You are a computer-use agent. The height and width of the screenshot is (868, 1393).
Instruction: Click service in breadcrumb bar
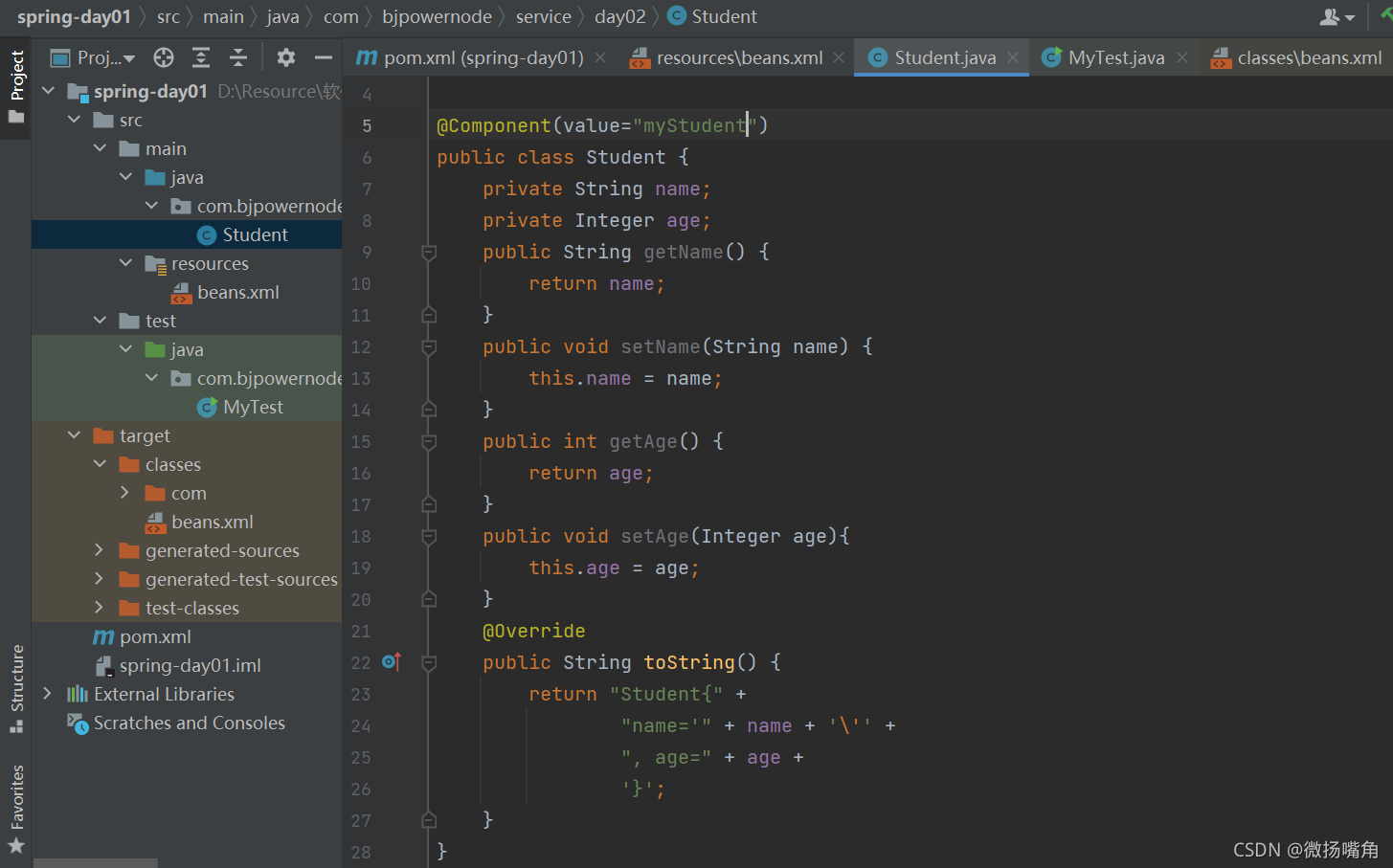(x=543, y=16)
